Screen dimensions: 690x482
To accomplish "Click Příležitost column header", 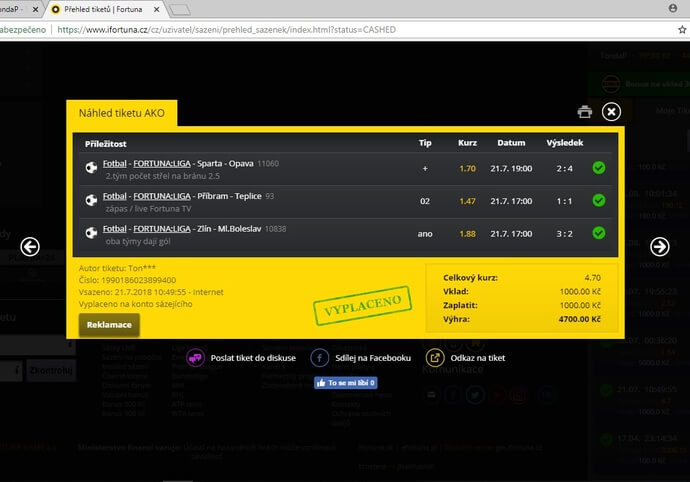I will tap(106, 144).
